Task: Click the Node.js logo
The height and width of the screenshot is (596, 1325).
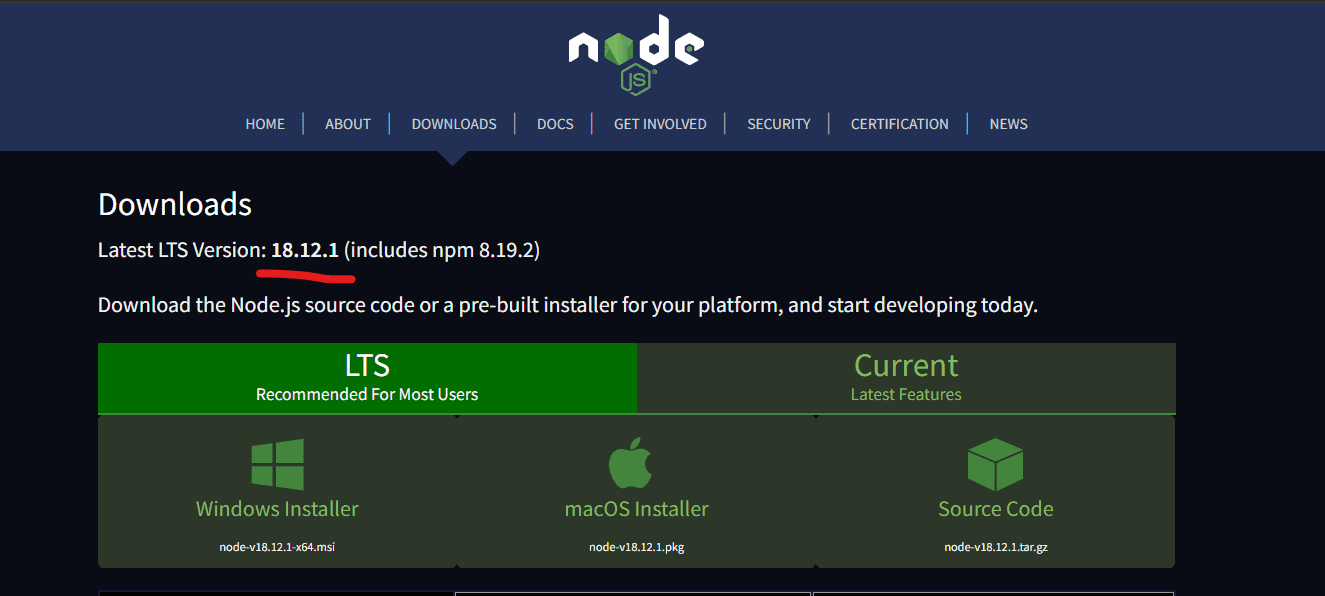Action: point(636,50)
